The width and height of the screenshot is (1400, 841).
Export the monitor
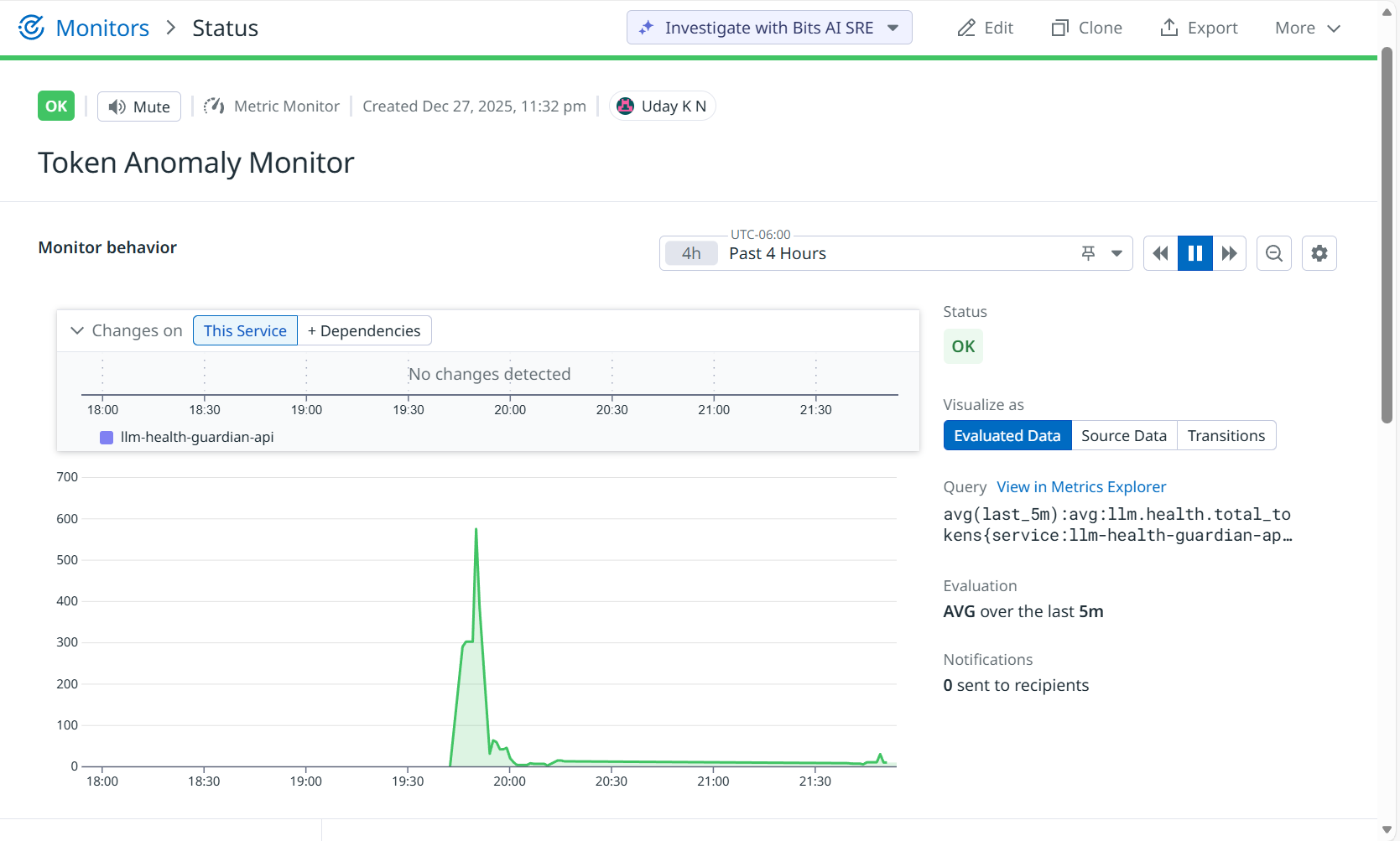[x=1199, y=28]
